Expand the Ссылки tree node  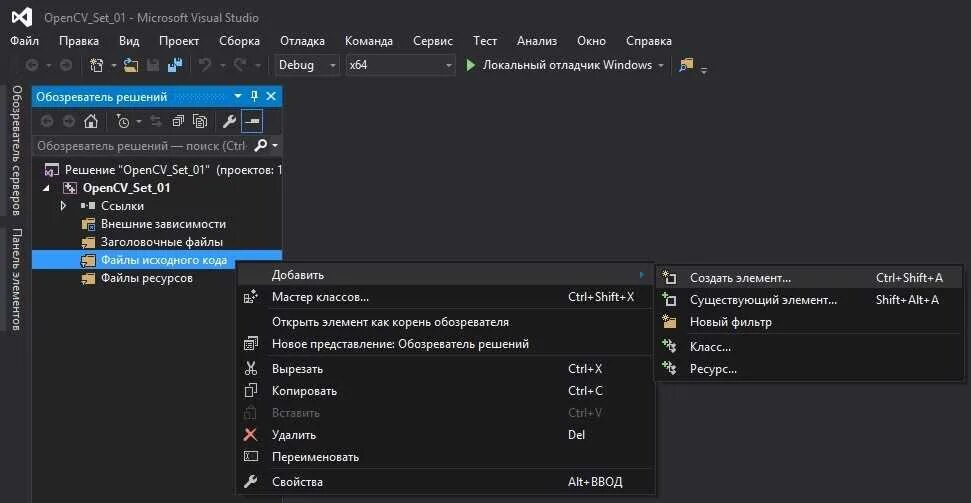(63, 206)
